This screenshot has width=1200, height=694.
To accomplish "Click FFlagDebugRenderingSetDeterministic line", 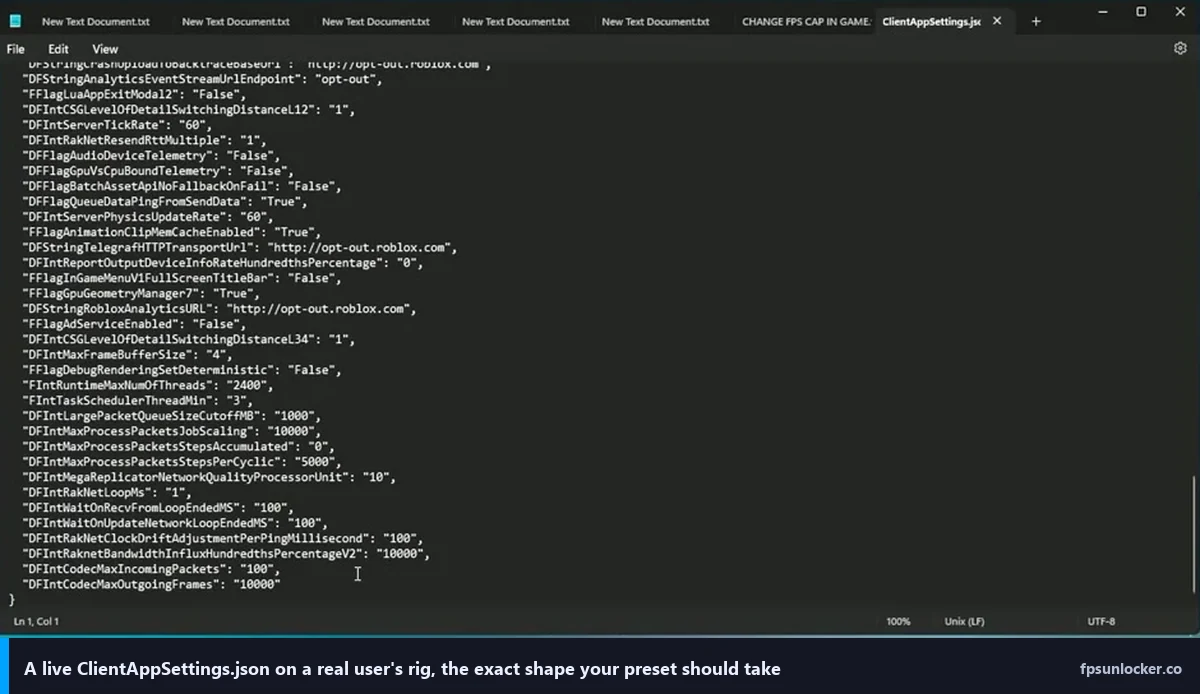I will [182, 370].
